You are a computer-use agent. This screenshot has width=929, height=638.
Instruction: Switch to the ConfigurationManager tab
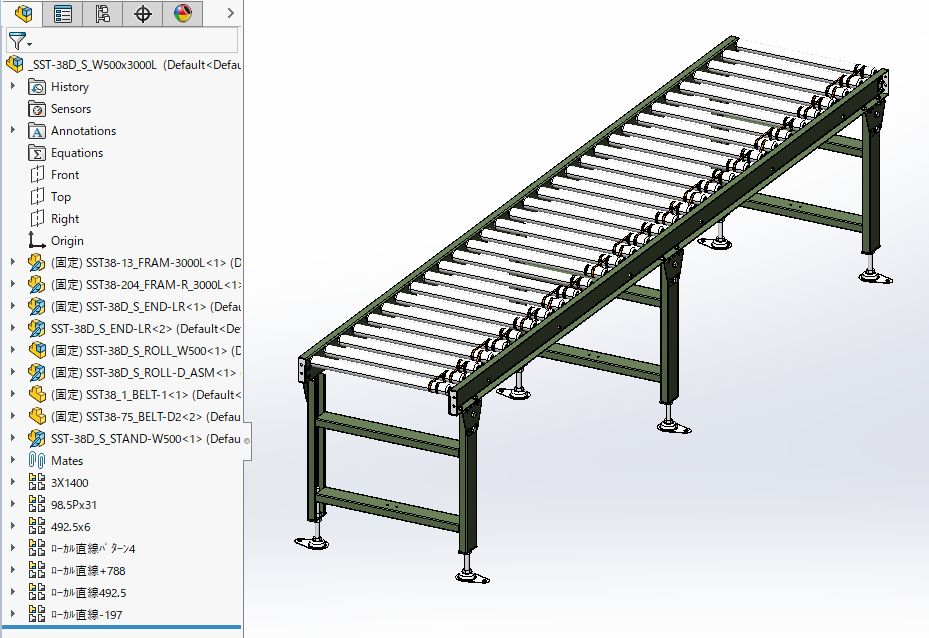pos(102,13)
